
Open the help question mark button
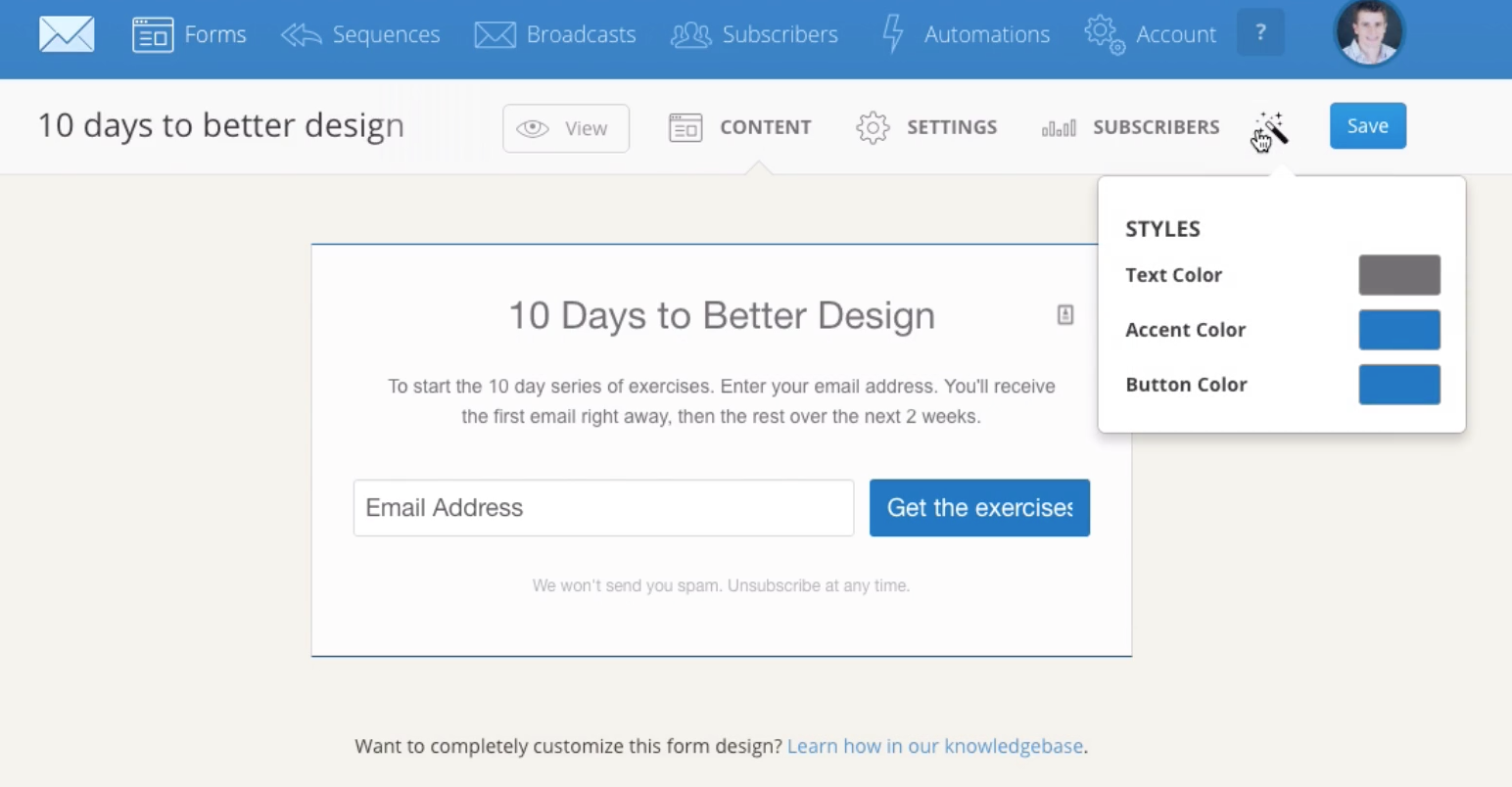(x=1260, y=33)
